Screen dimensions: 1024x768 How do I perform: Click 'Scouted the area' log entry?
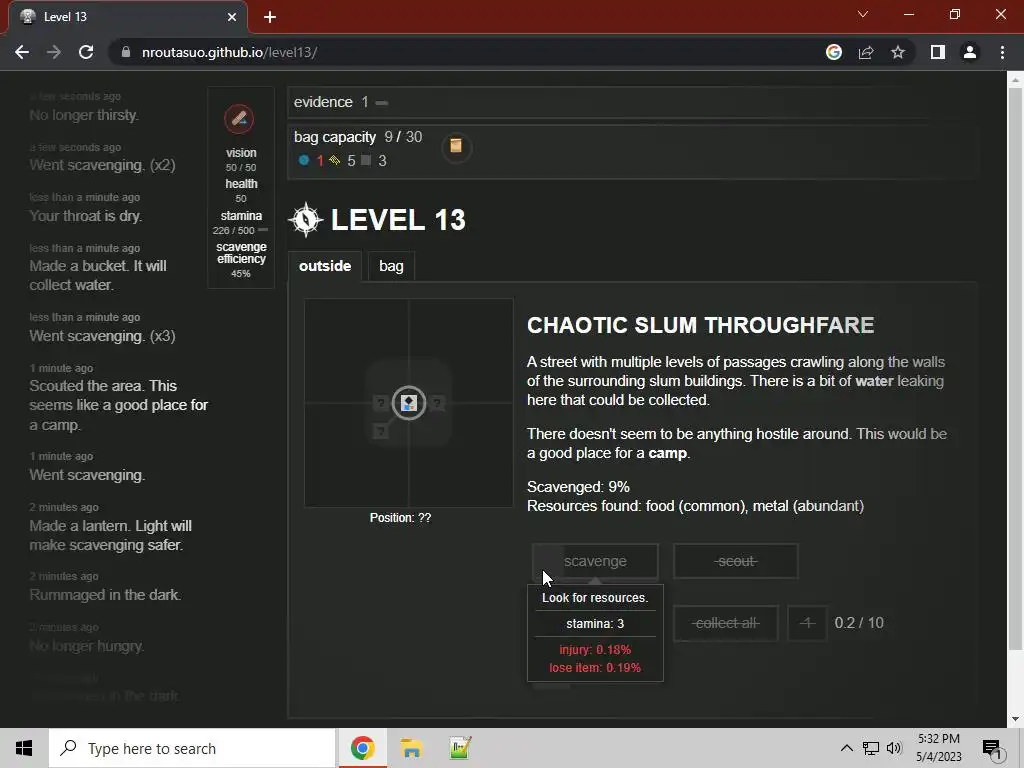pyautogui.click(x=119, y=406)
